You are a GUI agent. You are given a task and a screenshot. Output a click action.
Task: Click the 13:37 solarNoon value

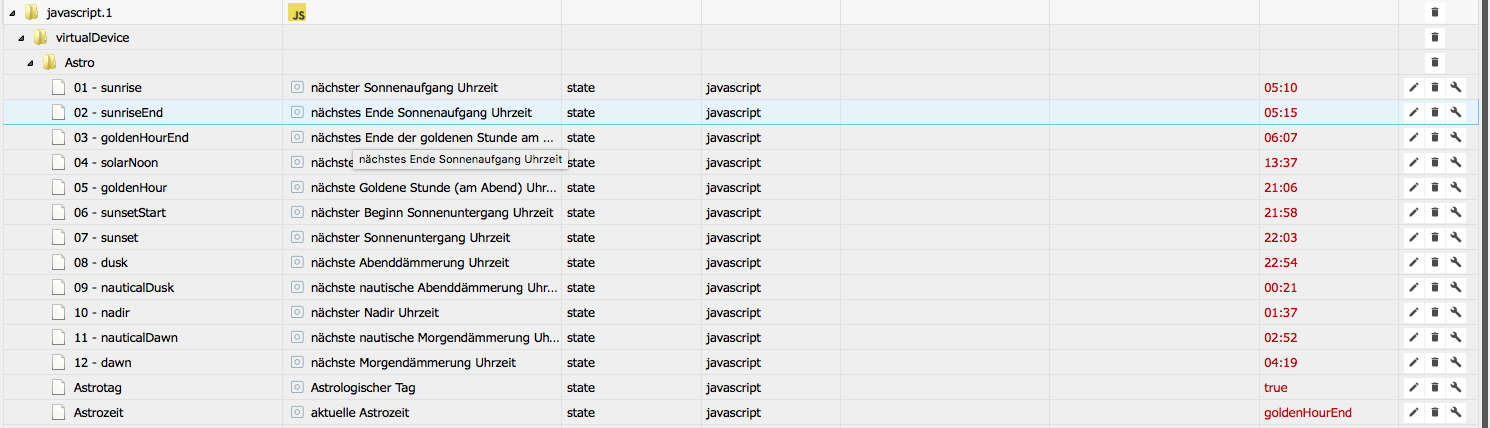click(x=1280, y=162)
